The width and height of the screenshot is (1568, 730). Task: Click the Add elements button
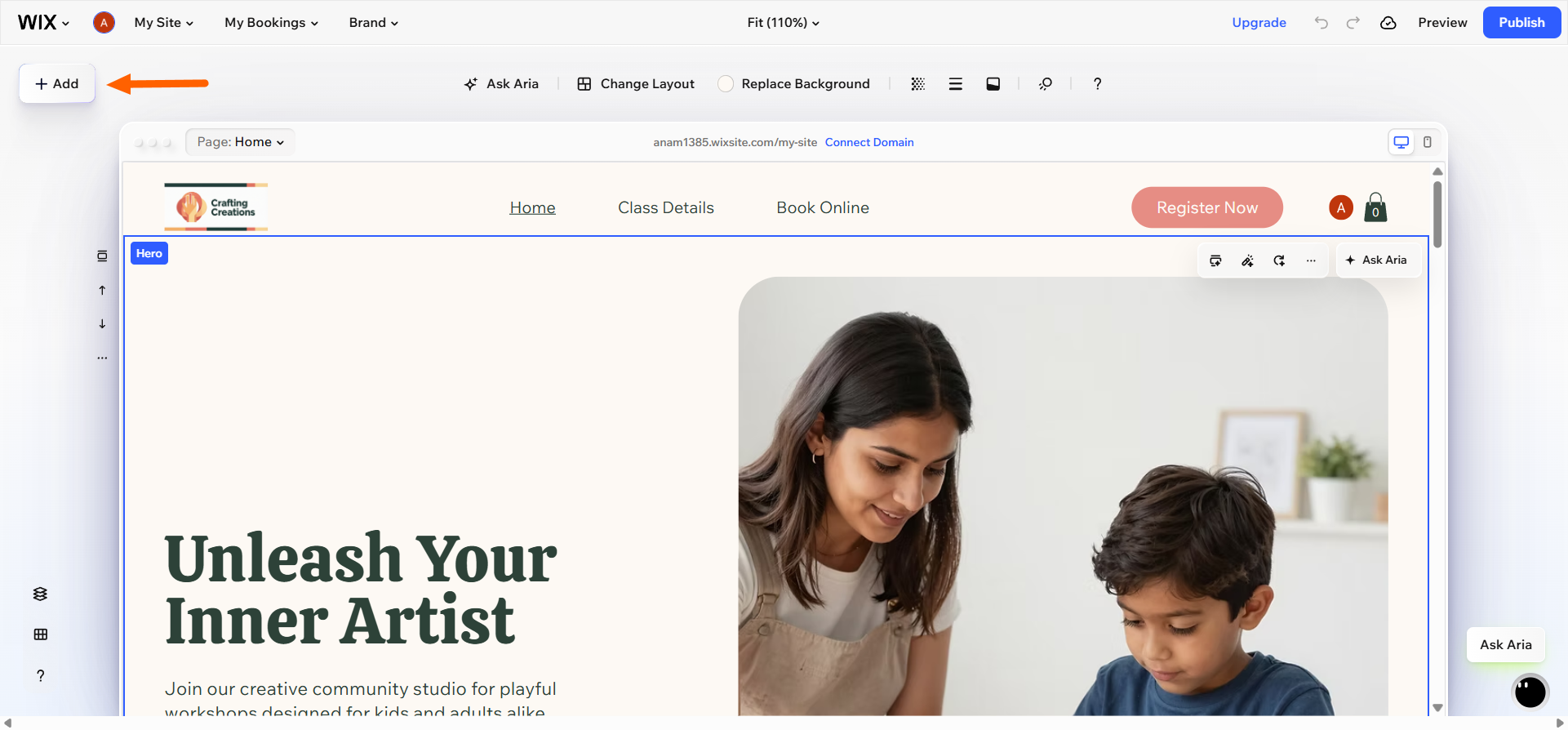point(57,83)
